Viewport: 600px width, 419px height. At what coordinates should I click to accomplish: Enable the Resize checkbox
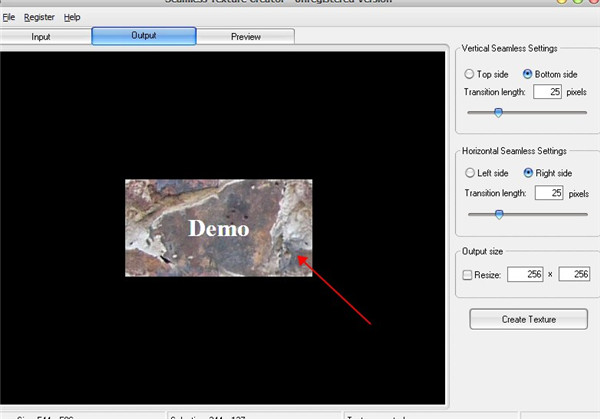[x=467, y=275]
